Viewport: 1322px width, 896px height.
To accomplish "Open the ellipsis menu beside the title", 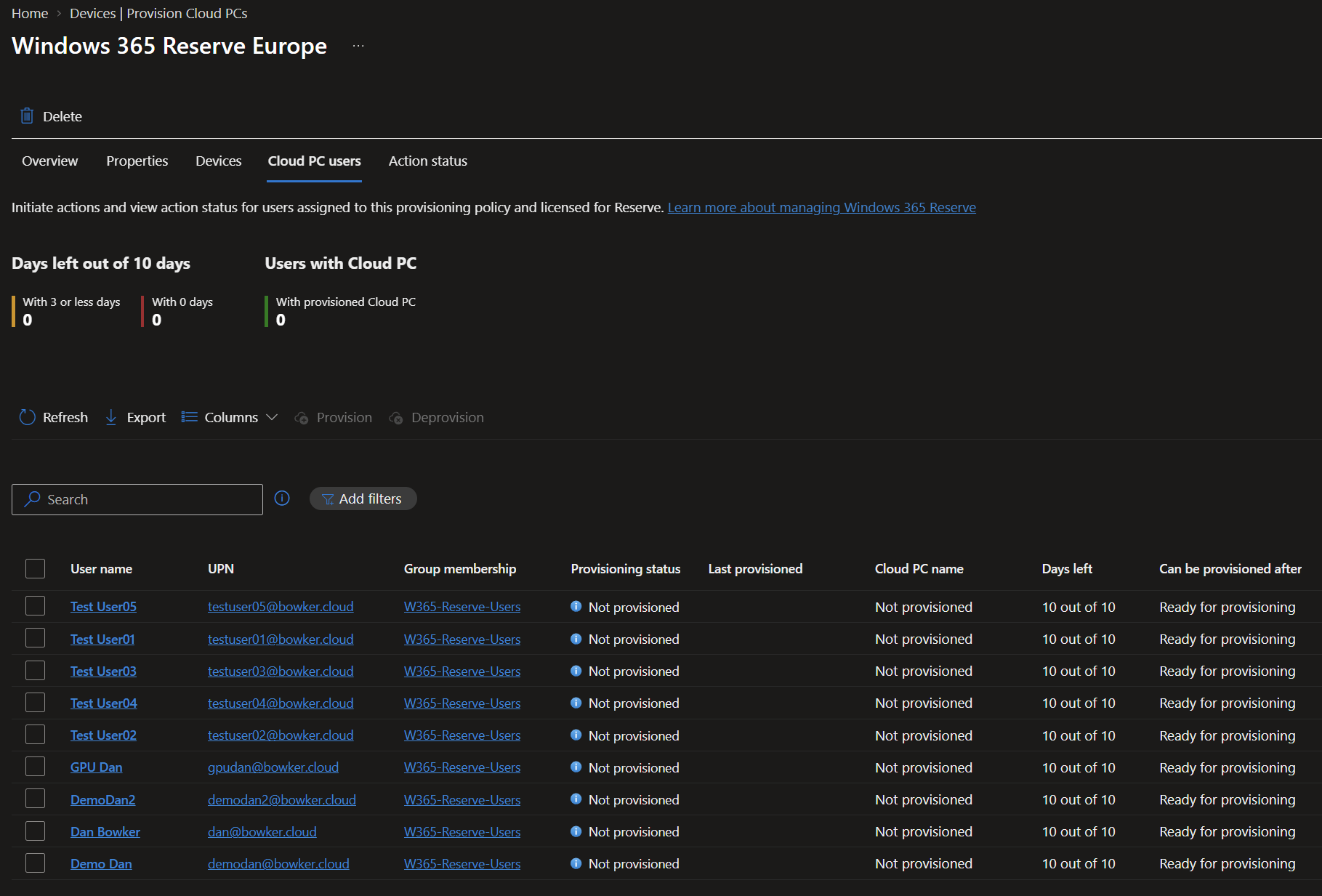I will tap(358, 46).
